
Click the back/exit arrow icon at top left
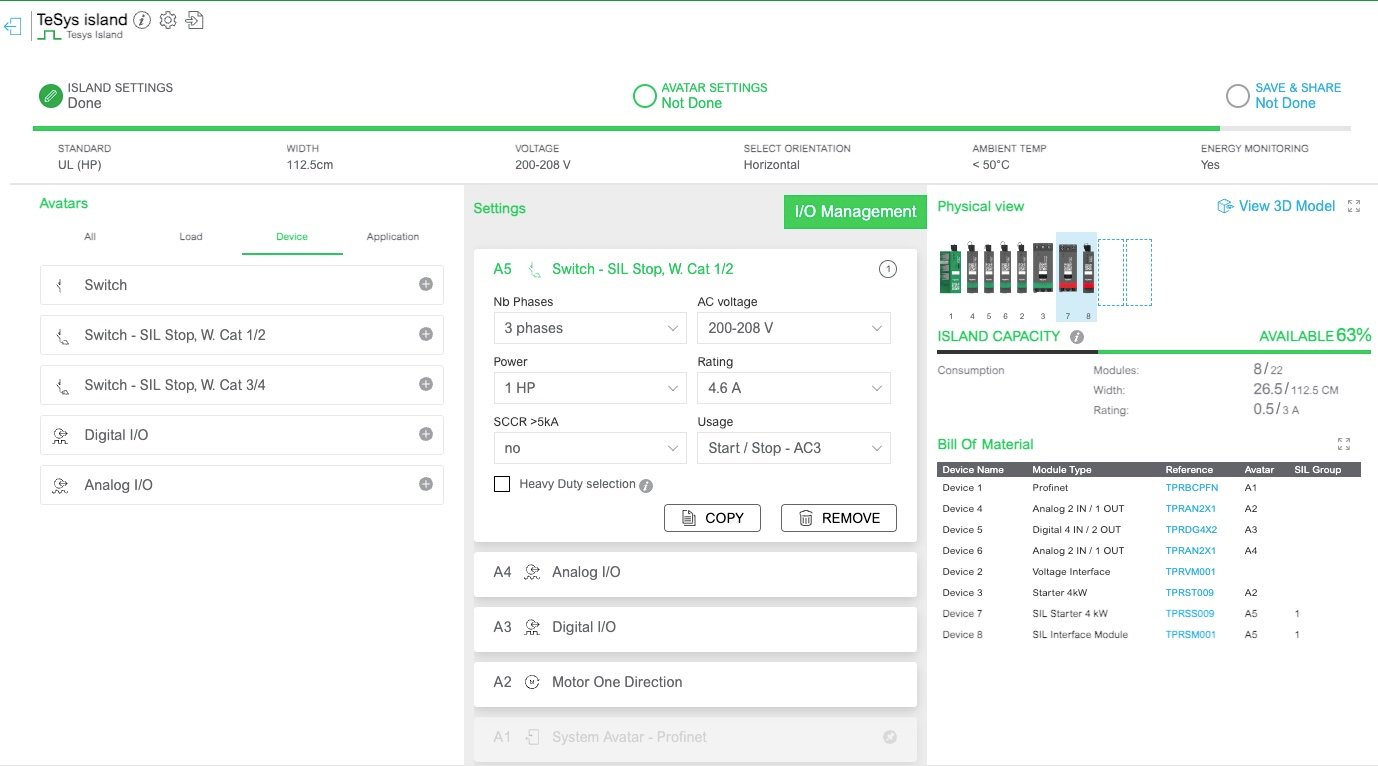point(13,27)
